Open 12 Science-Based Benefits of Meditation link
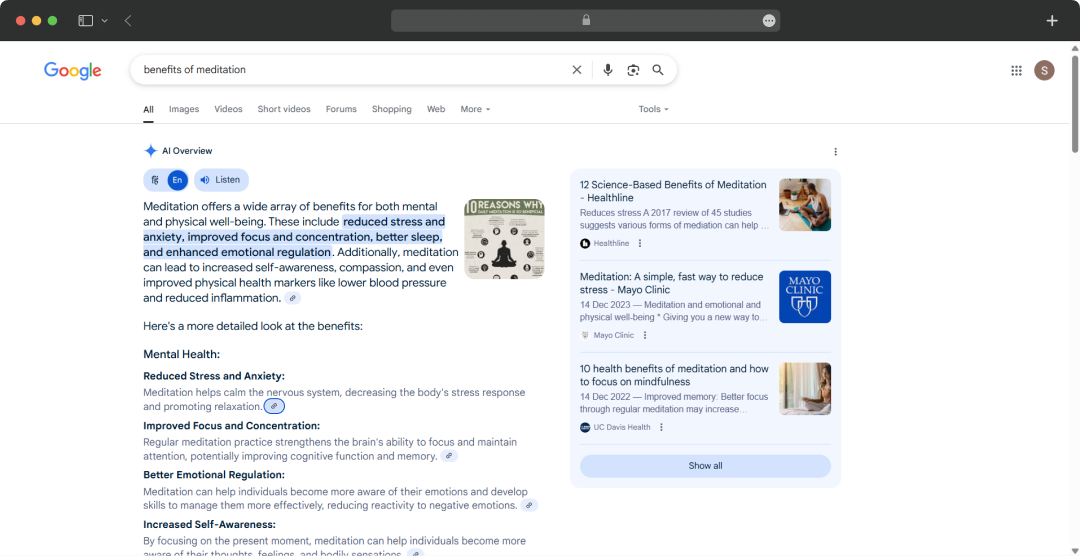 click(673, 191)
